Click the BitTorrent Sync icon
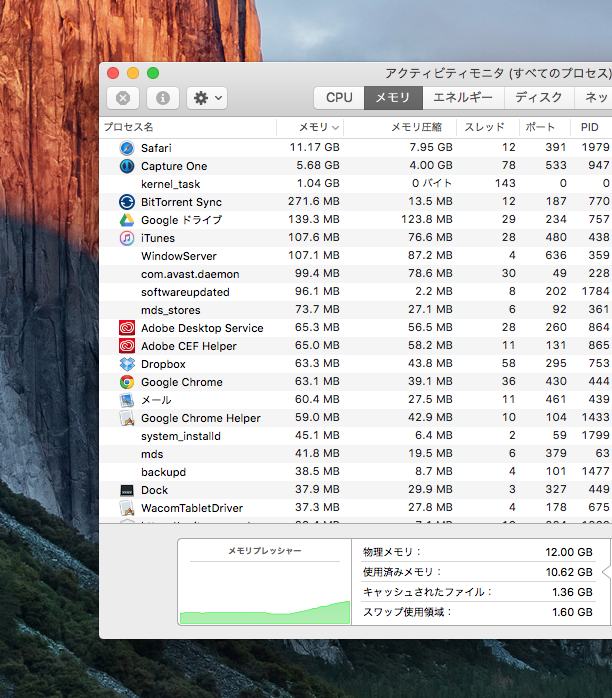This screenshot has width=612, height=698. 127,202
